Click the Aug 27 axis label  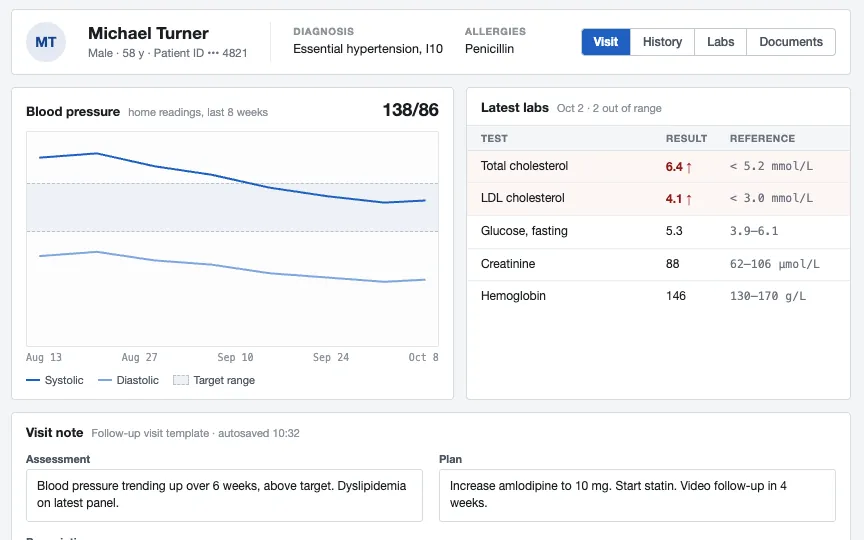139,358
